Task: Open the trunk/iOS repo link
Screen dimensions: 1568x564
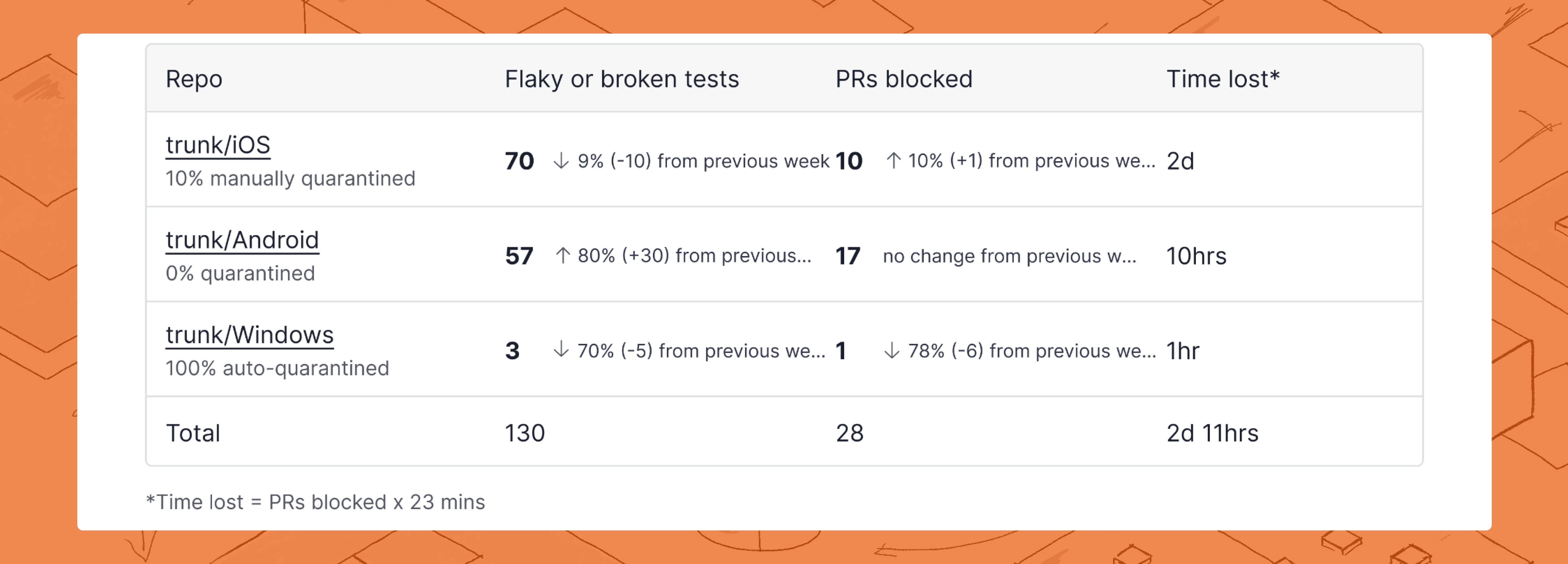Action: [218, 145]
